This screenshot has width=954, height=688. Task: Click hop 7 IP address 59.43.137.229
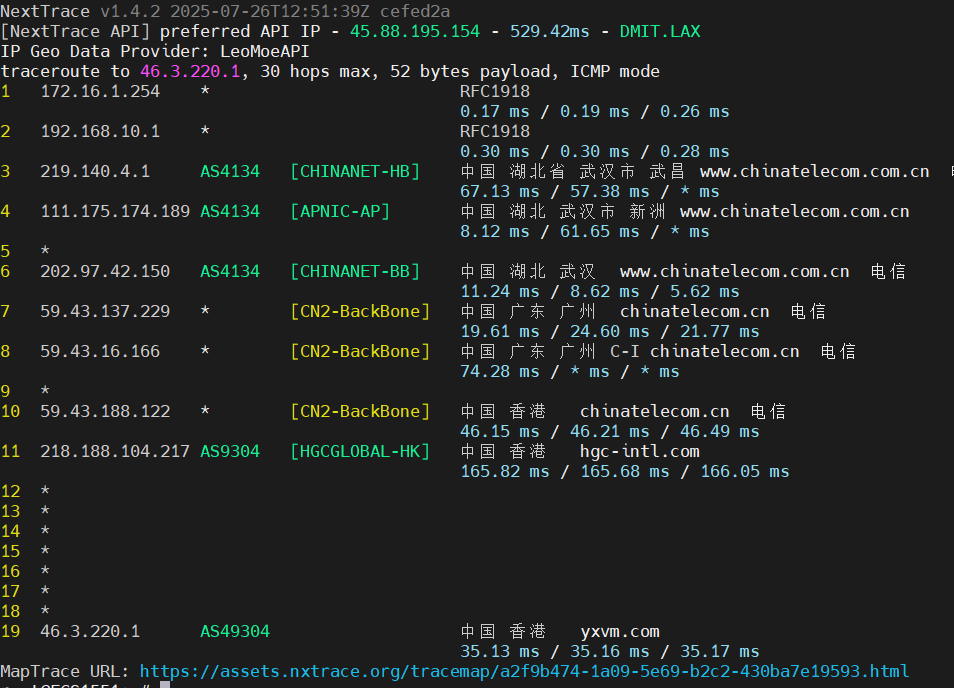pos(105,311)
